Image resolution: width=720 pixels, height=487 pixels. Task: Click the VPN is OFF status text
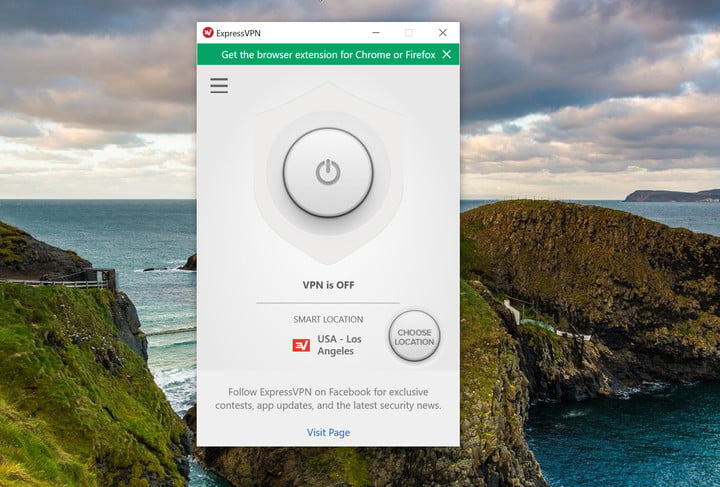(x=328, y=285)
